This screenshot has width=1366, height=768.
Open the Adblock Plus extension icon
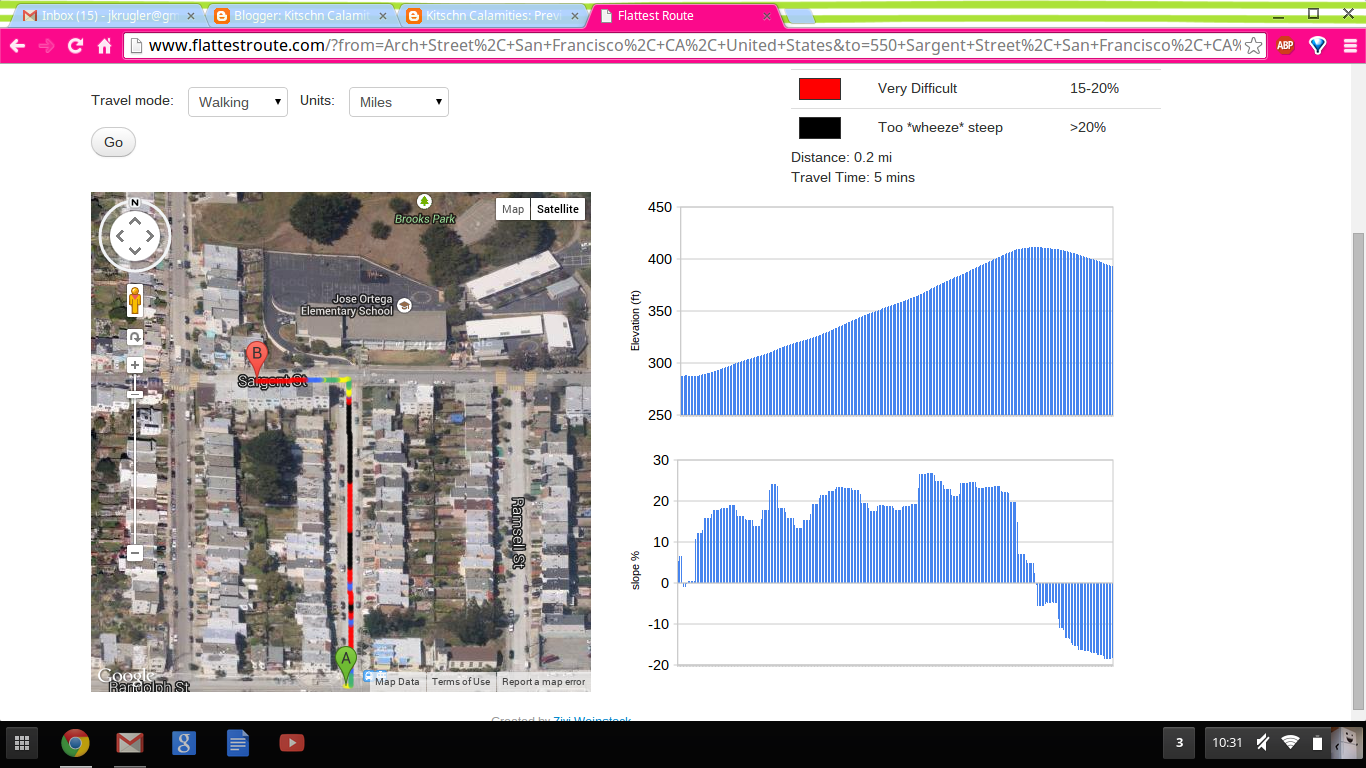click(x=1285, y=46)
